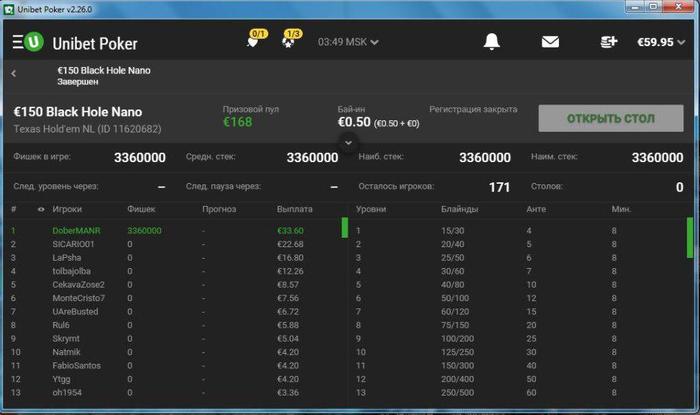
Task: Select player DoberMANR
Action: 76,231
